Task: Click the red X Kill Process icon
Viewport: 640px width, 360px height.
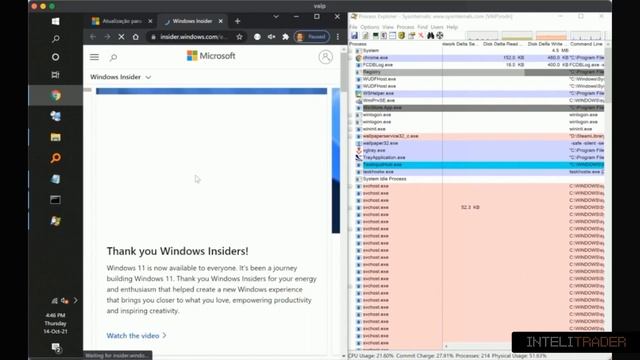Action: tap(421, 36)
